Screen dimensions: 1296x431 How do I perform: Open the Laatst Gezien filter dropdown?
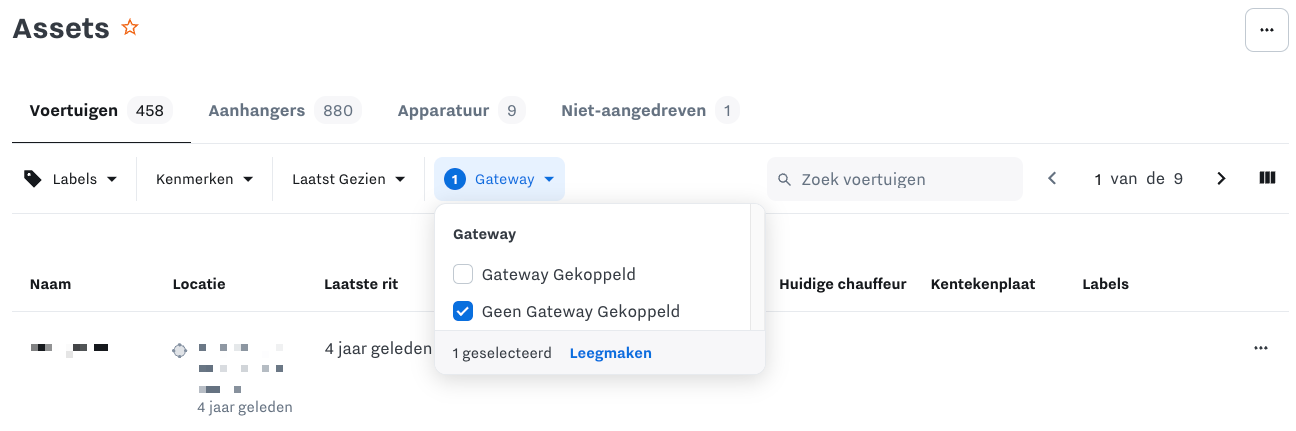(x=348, y=179)
